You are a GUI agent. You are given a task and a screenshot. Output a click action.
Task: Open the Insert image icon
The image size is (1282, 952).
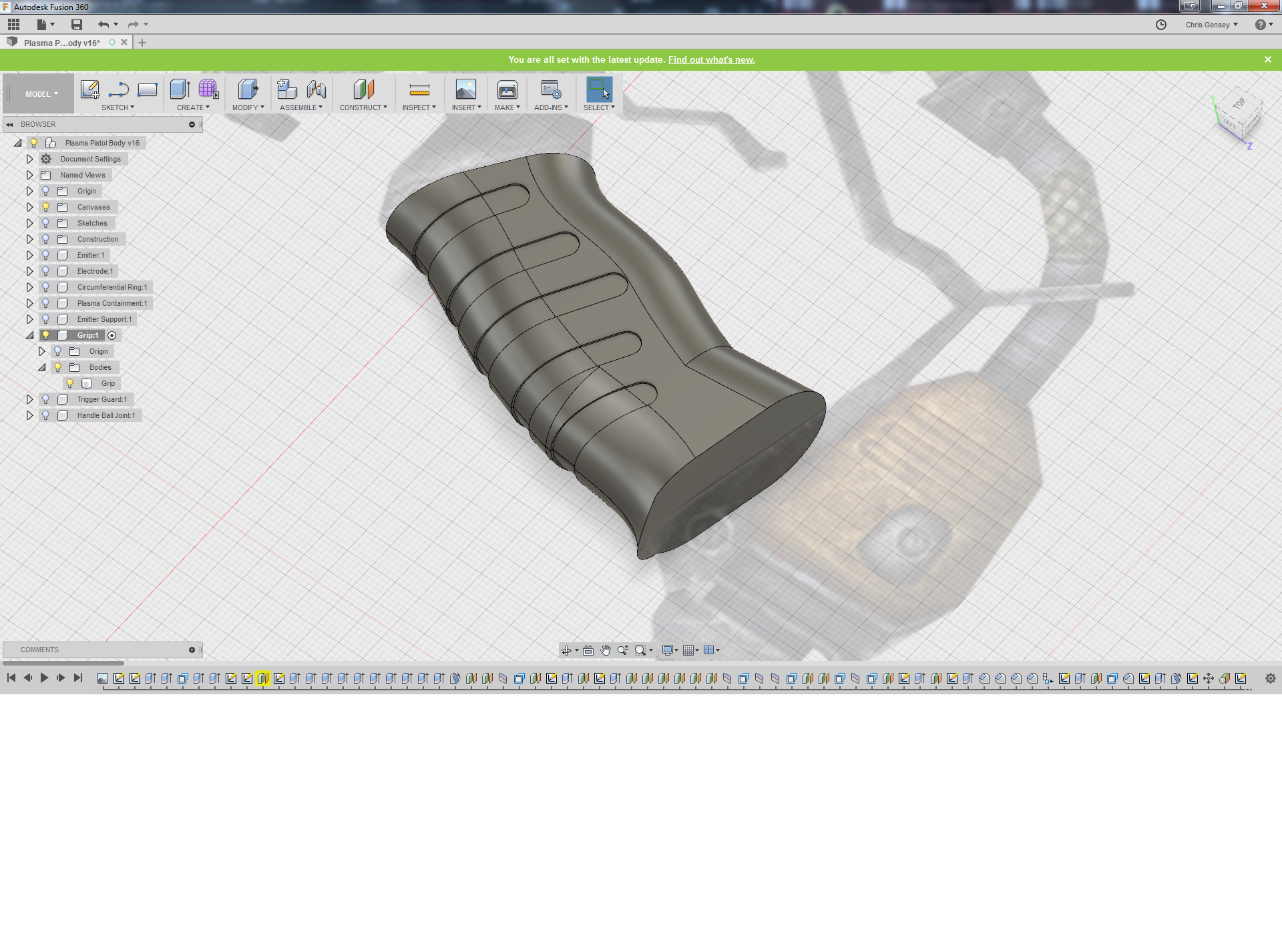[x=465, y=89]
